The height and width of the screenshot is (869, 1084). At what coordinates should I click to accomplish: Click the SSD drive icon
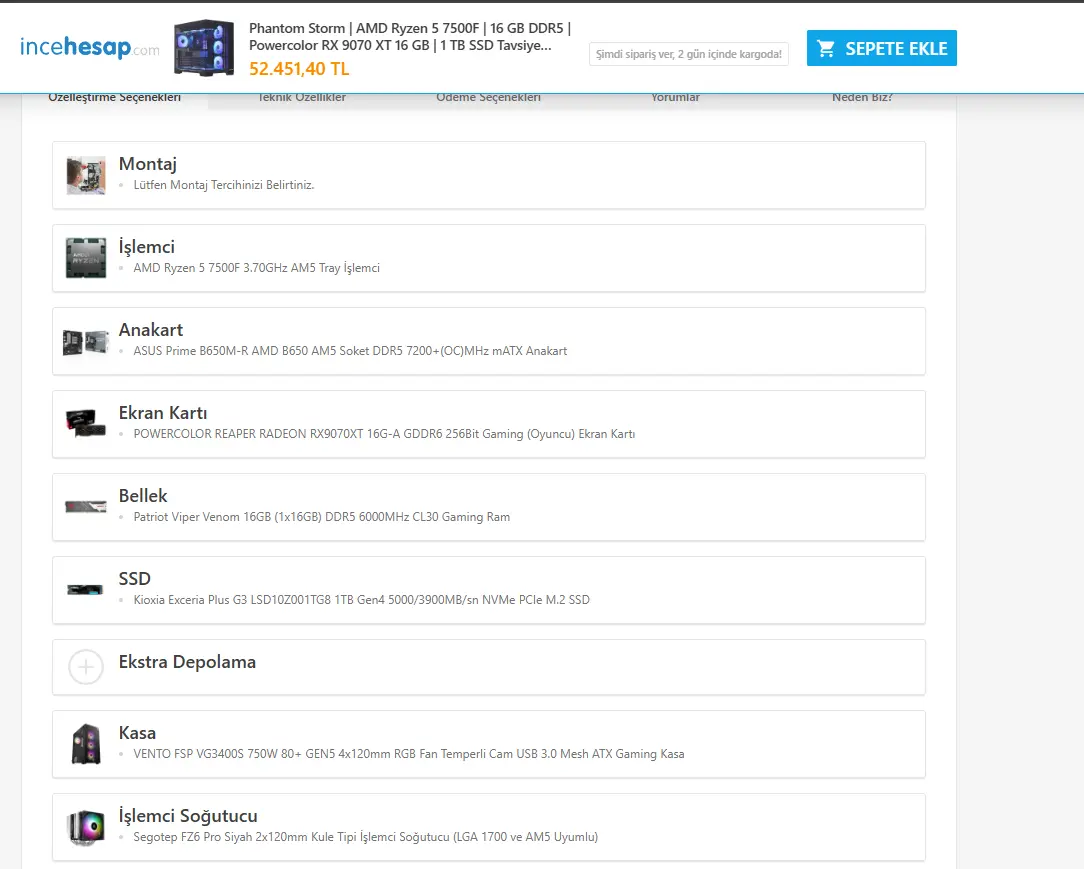tap(85, 590)
